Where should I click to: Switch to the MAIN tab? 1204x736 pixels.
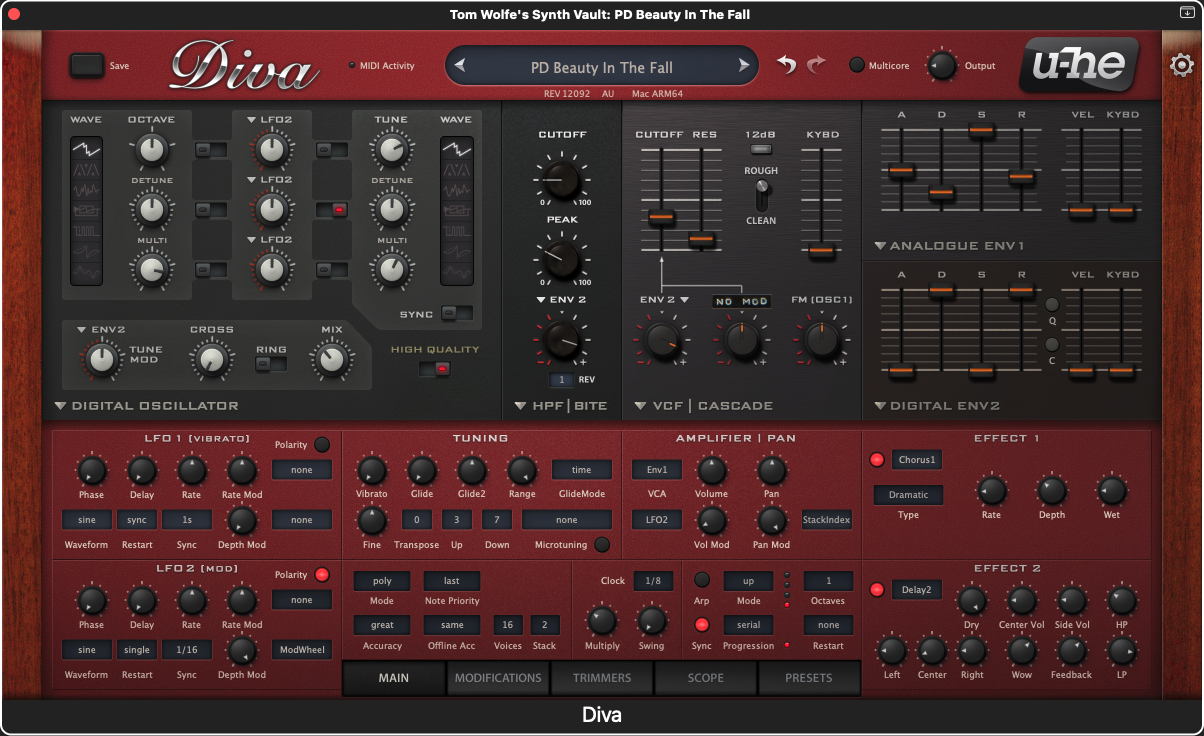[x=394, y=678]
